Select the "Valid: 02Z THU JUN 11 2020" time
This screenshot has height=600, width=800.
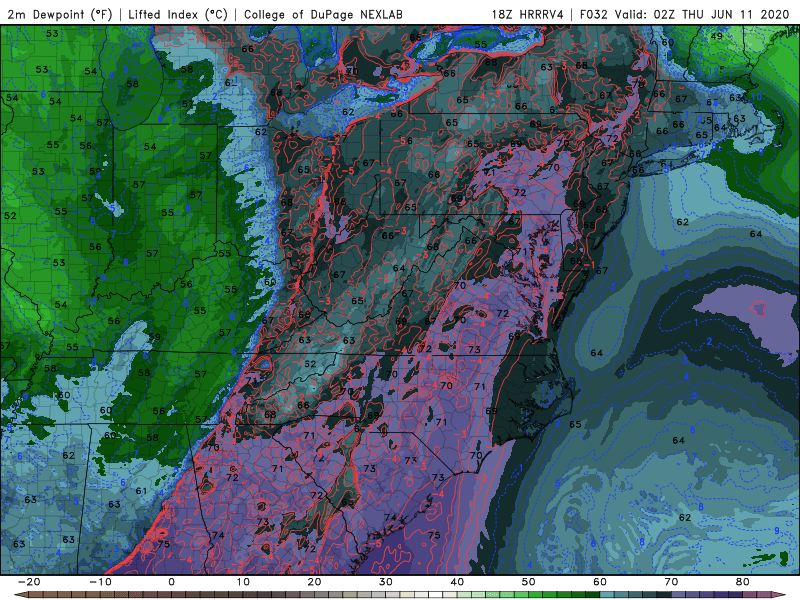pos(702,14)
